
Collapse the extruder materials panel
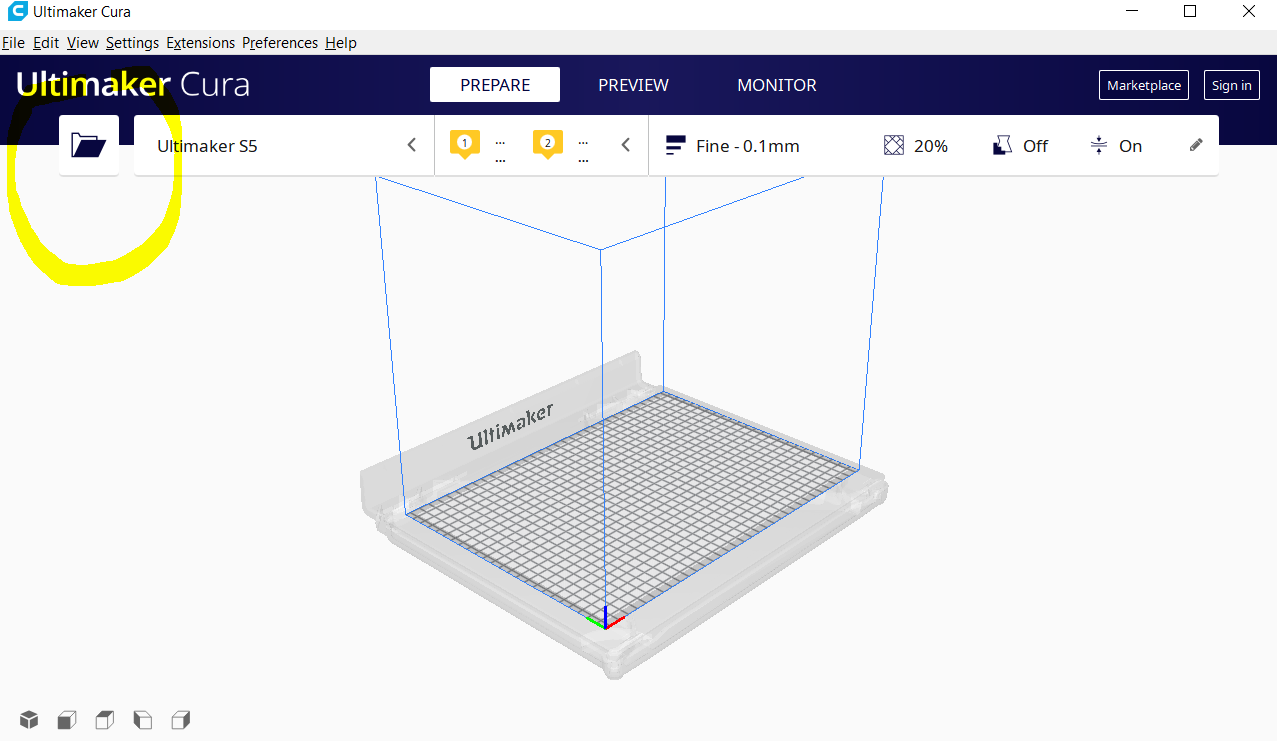[x=626, y=145]
